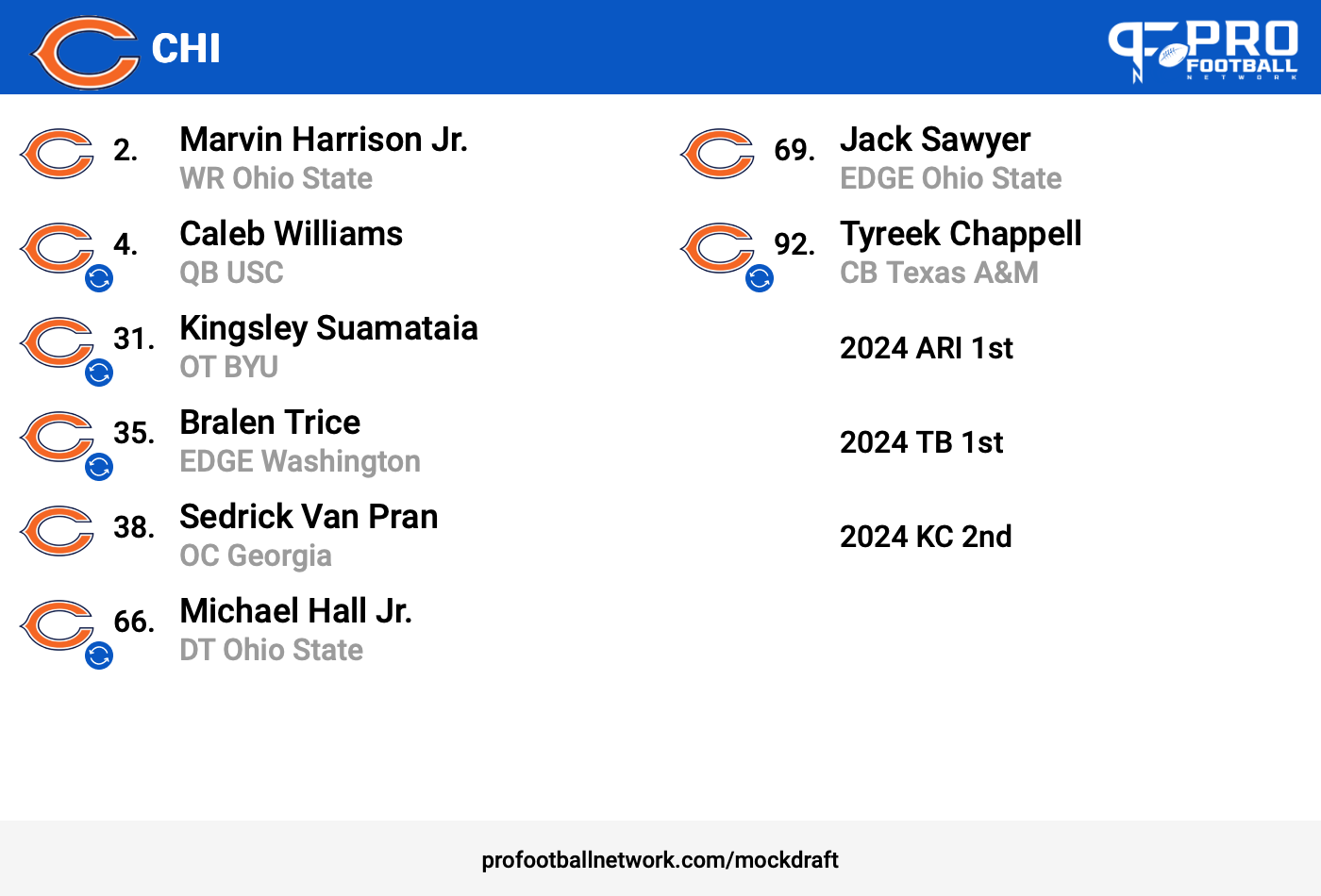Click the trade icon beside pick 31
The width and height of the screenshot is (1321, 896).
[99, 373]
